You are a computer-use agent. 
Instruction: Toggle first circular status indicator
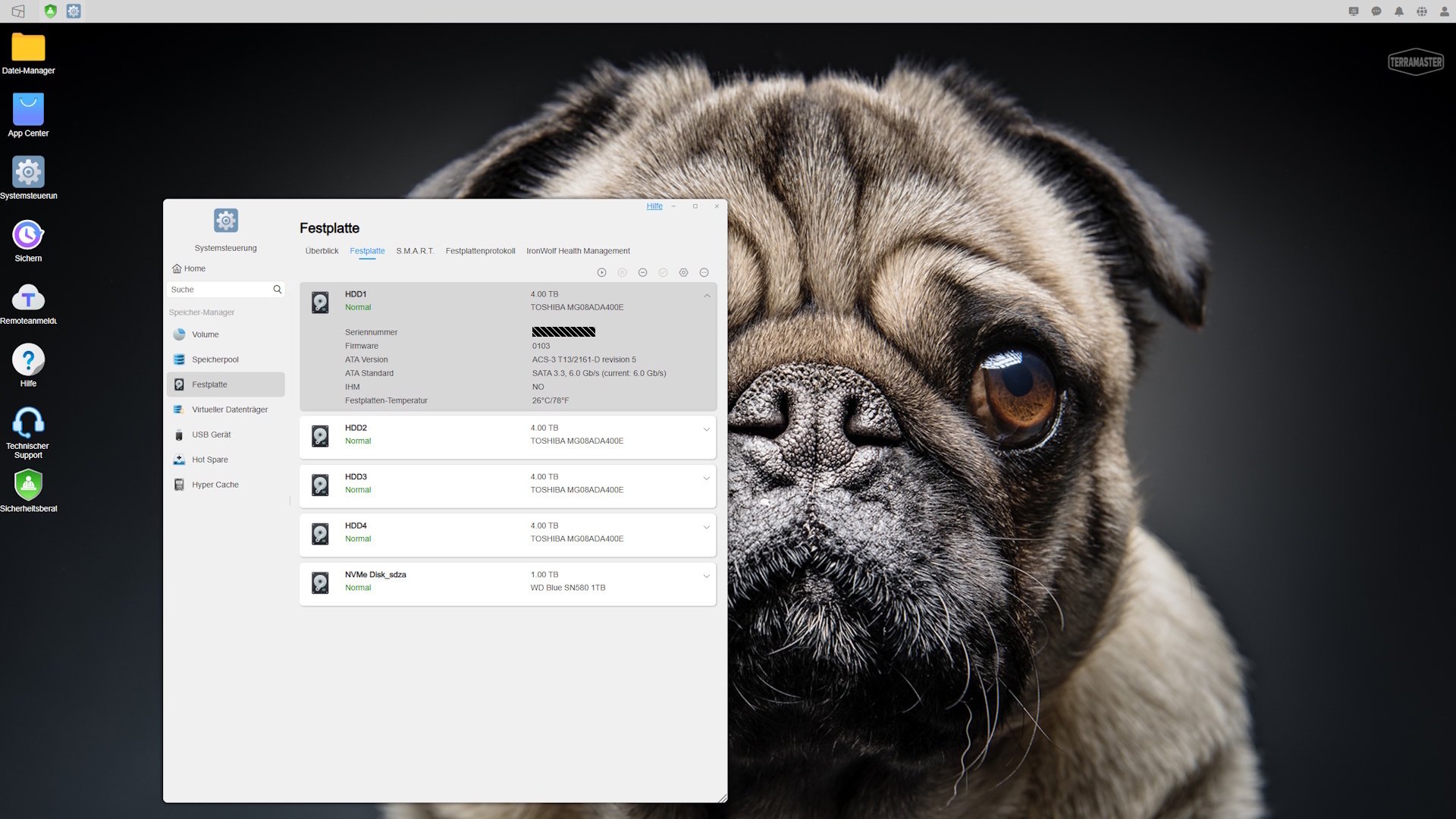click(602, 273)
